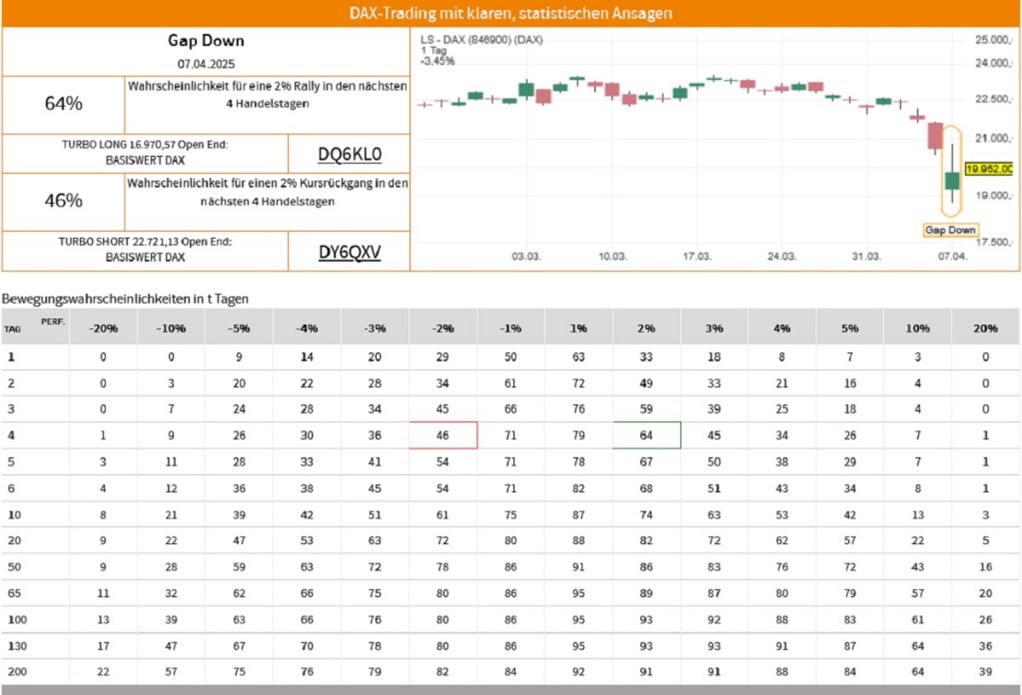The image size is (1022, 695).
Task: Click the orange DAX-Trading header banner
Action: (511, 14)
